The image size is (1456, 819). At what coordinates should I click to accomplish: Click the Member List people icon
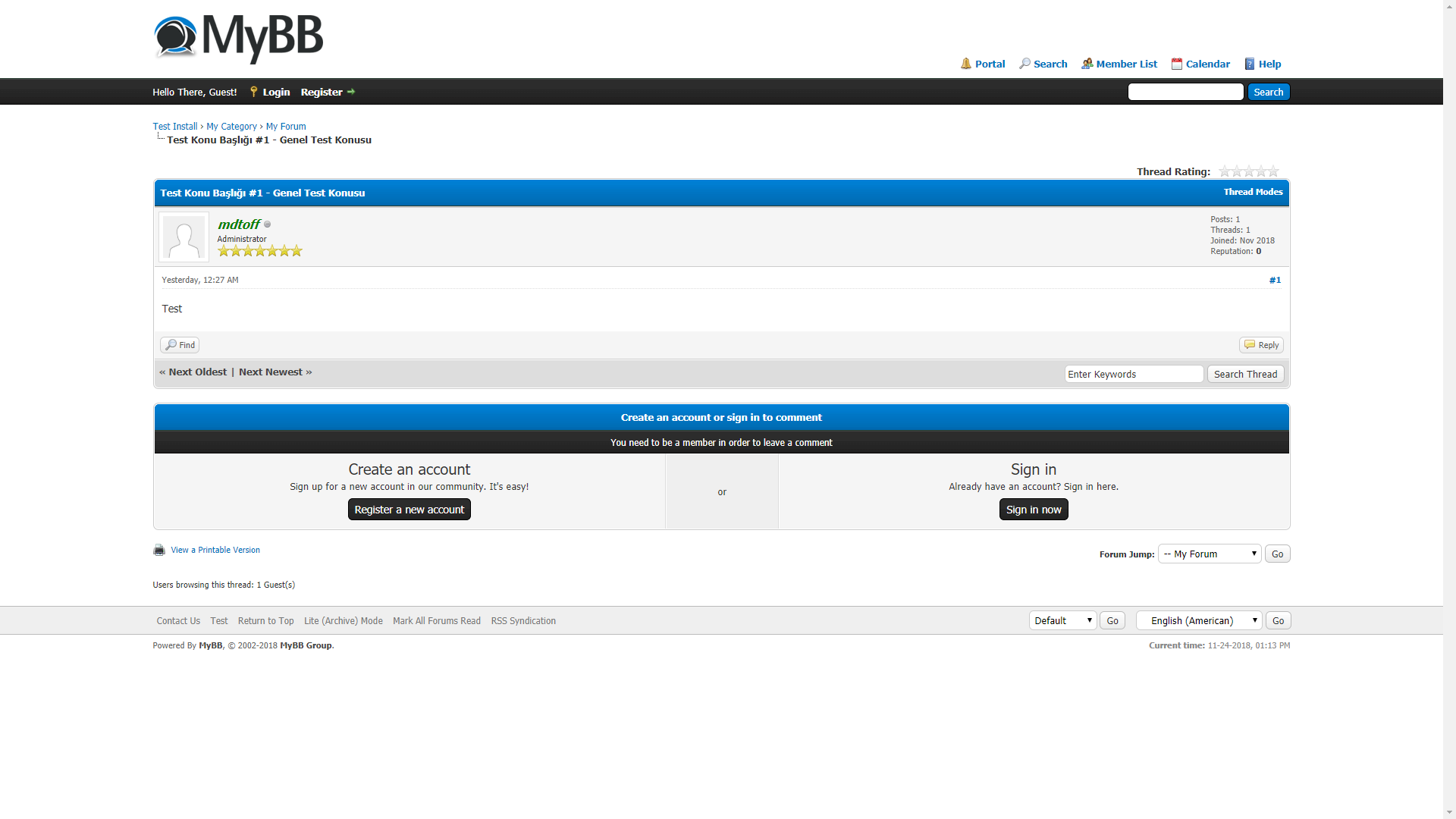(x=1087, y=64)
